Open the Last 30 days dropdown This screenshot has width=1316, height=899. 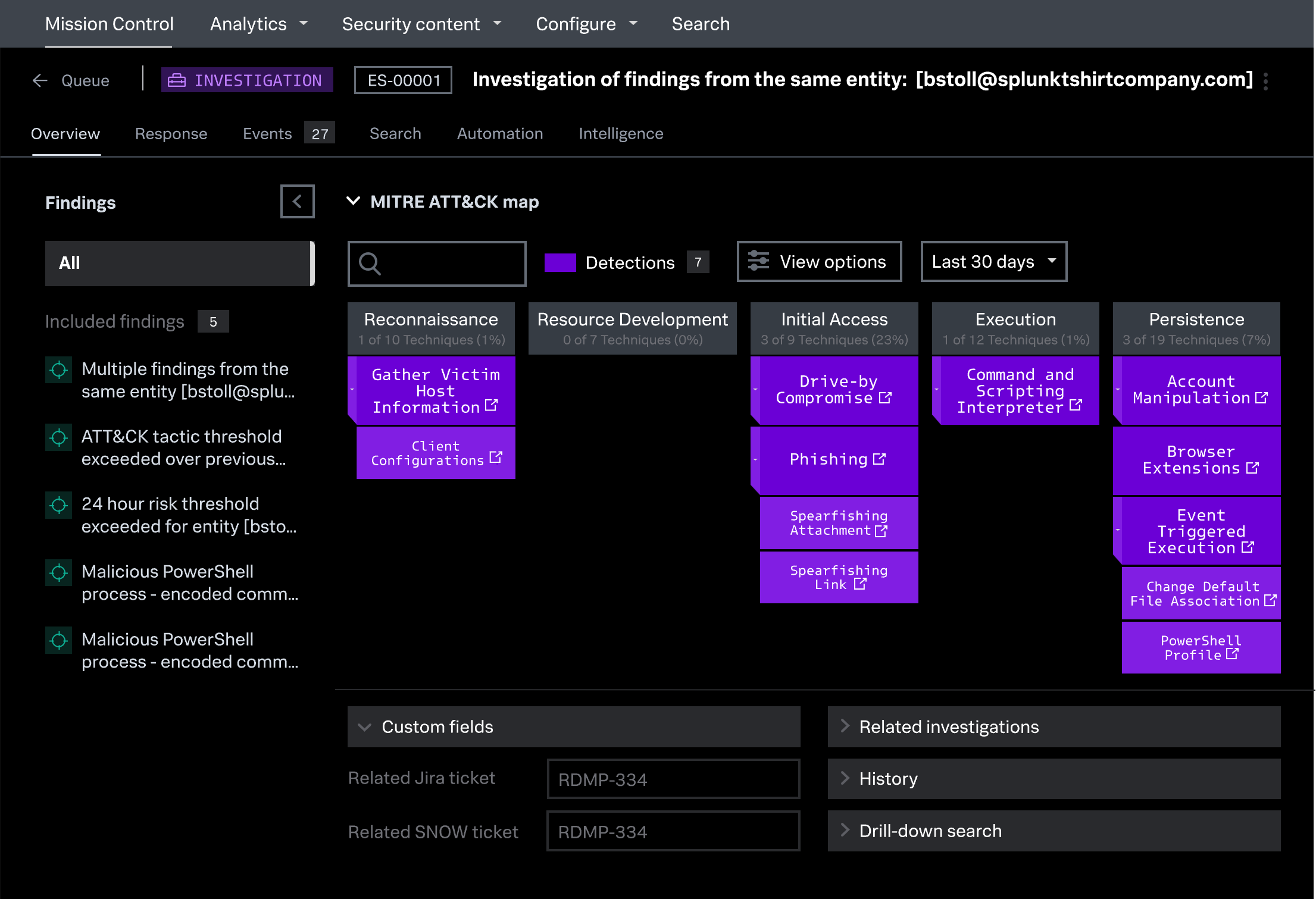click(993, 261)
